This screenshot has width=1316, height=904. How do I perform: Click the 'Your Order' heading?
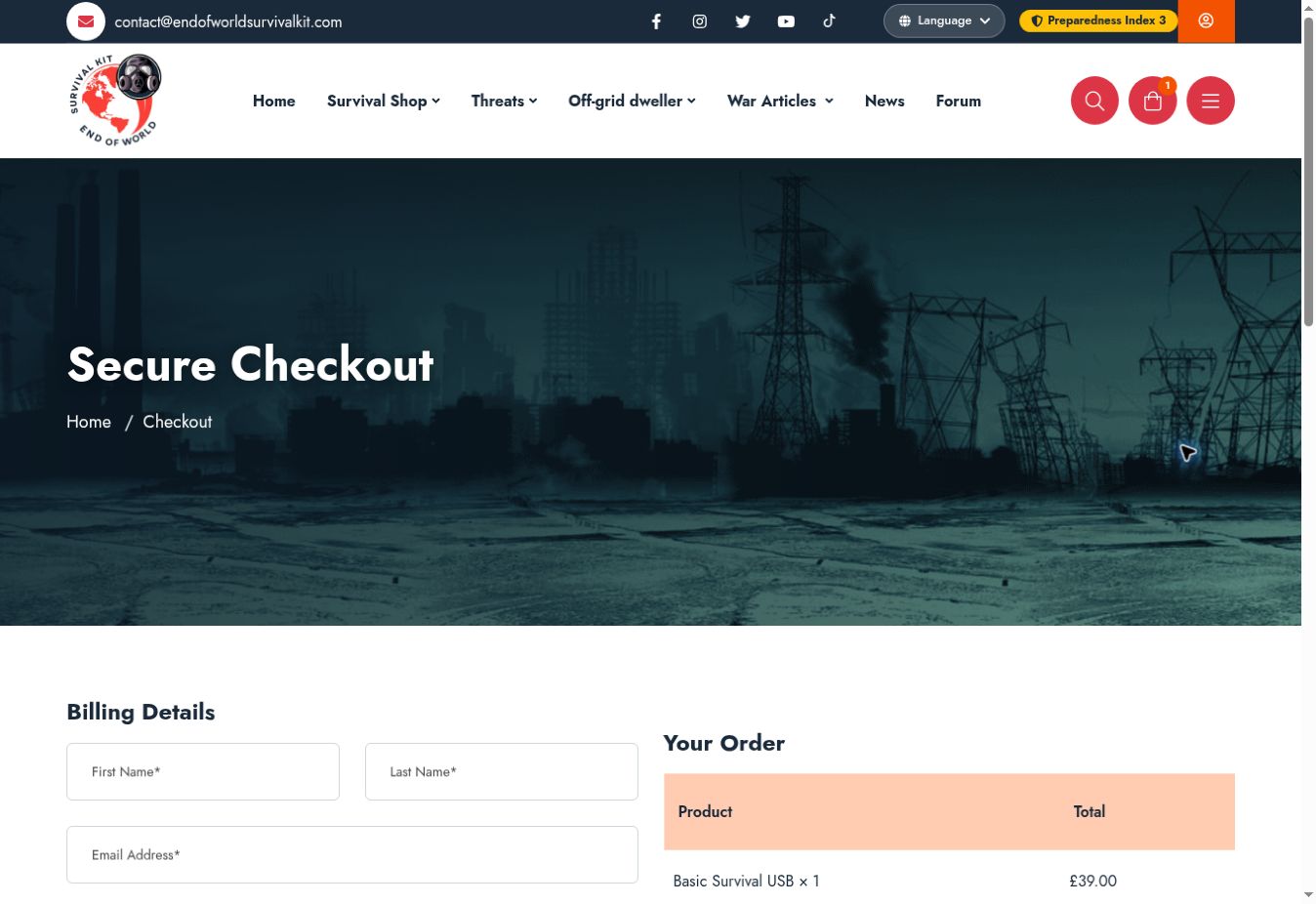point(724,743)
